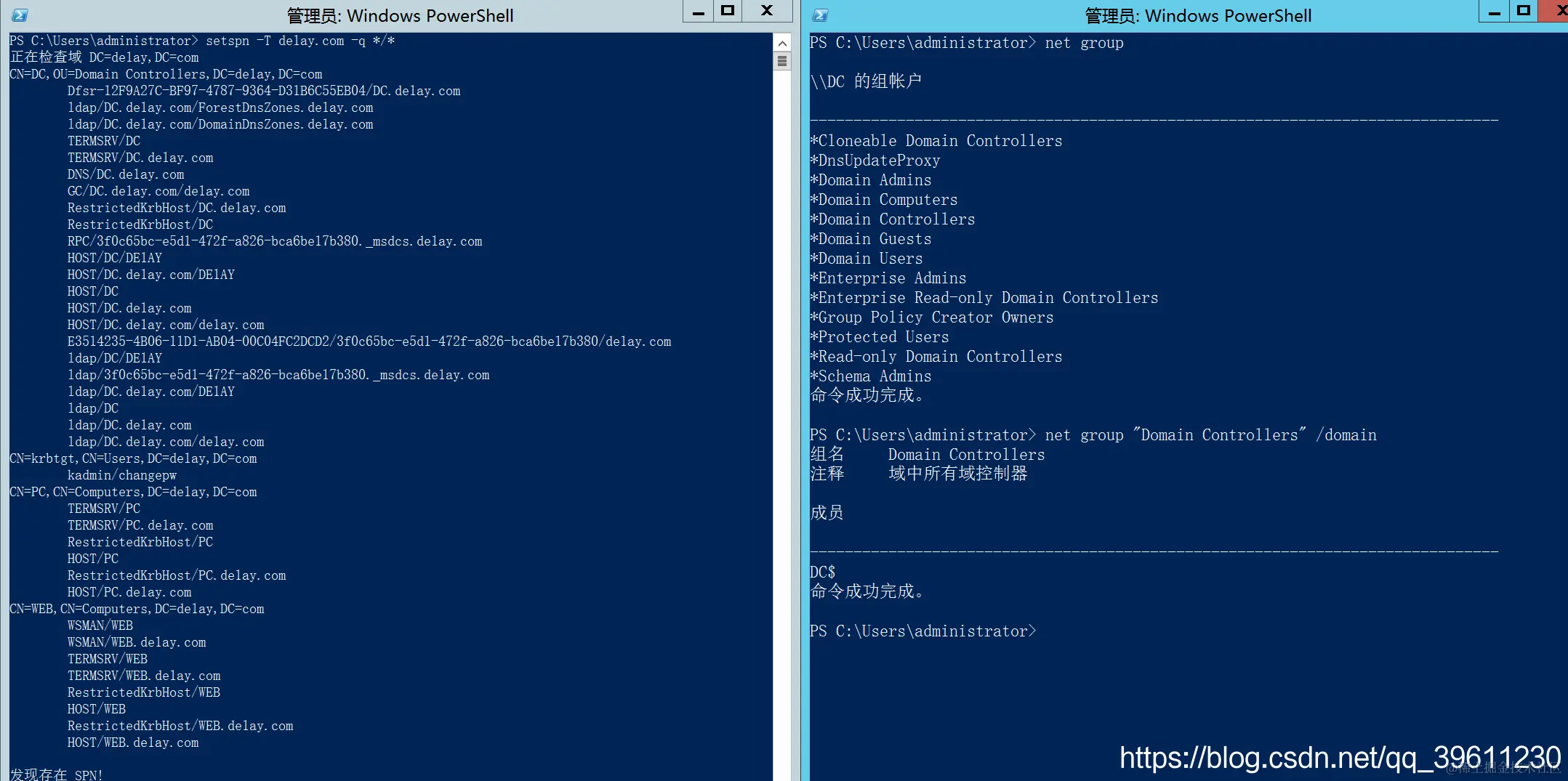Maximize the left PowerShell window
1568x781 pixels.
[x=728, y=12]
